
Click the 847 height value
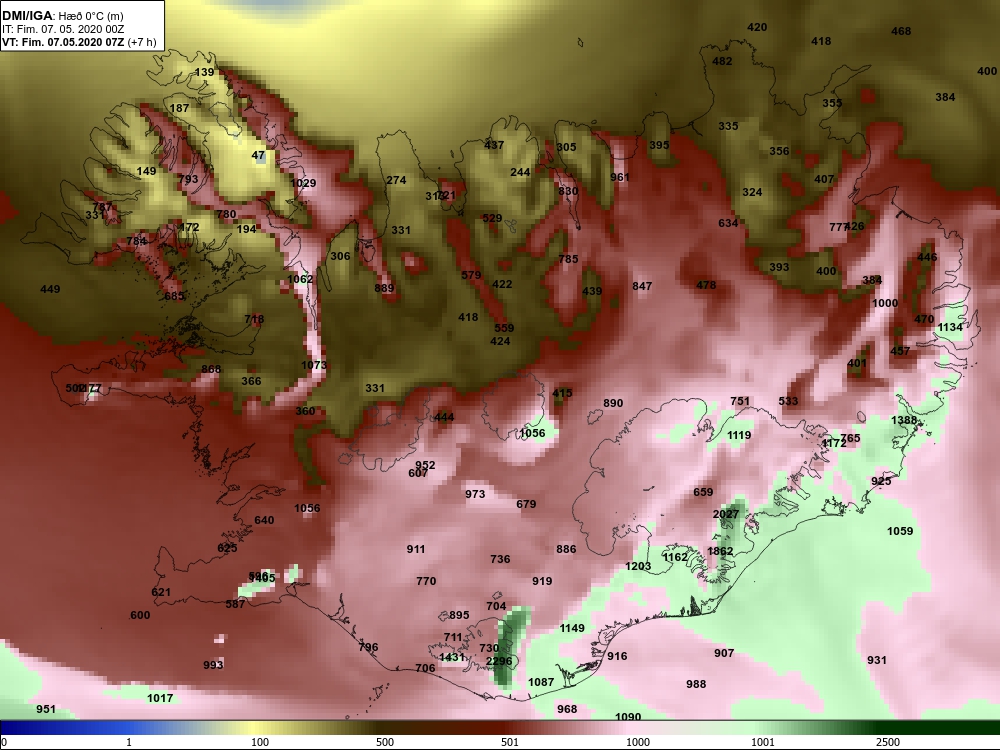(642, 286)
